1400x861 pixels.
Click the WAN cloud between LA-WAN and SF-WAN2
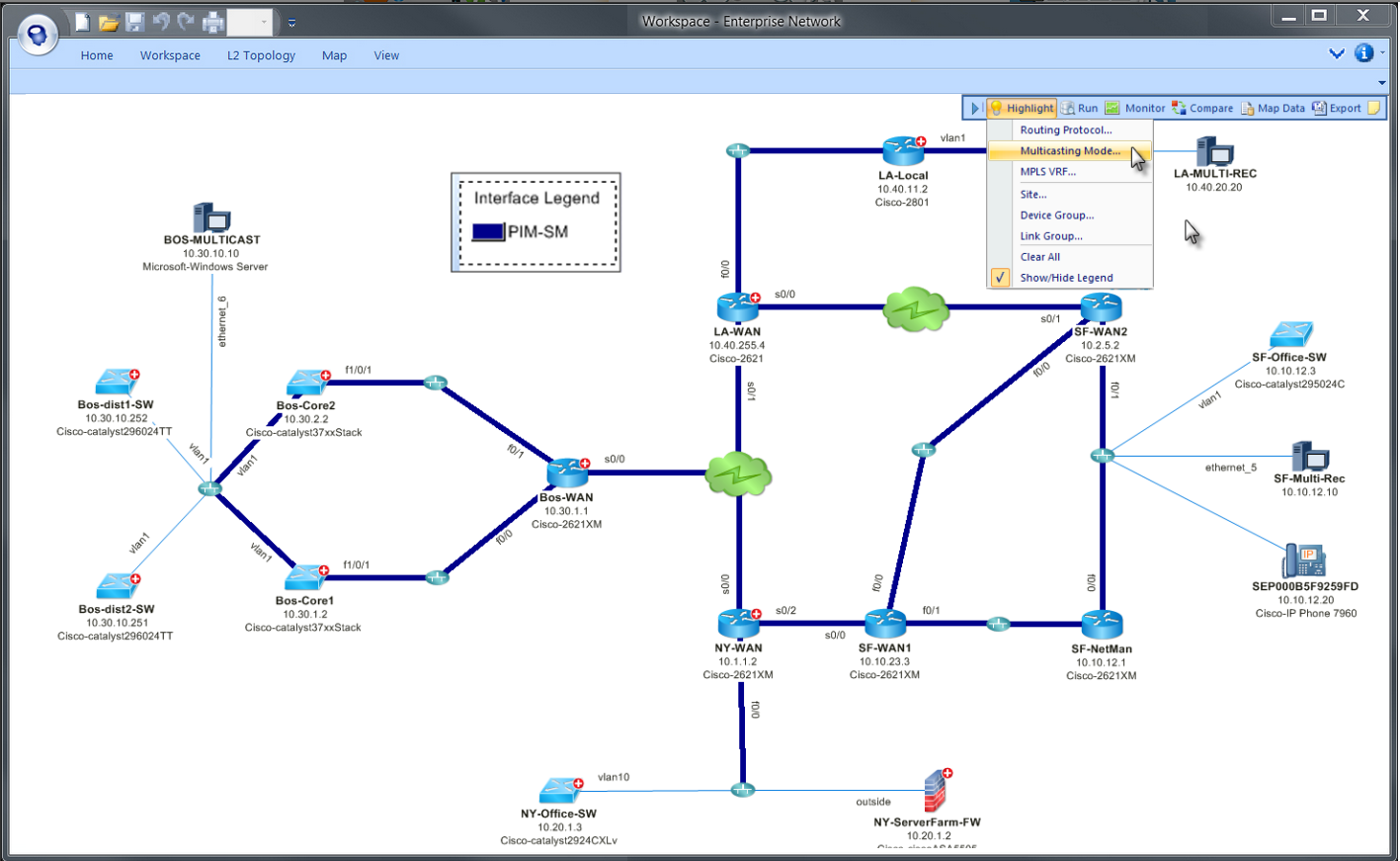pos(917,309)
